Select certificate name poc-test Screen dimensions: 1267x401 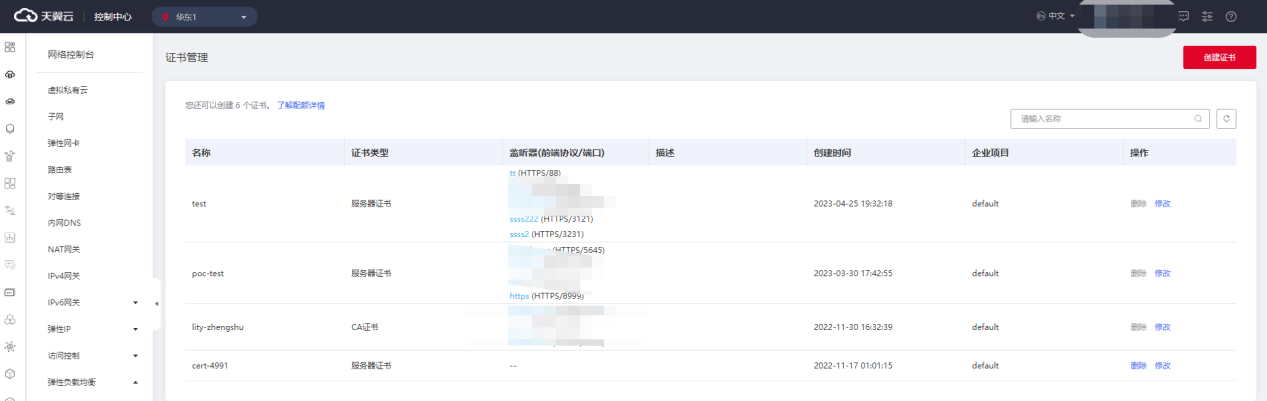207,273
